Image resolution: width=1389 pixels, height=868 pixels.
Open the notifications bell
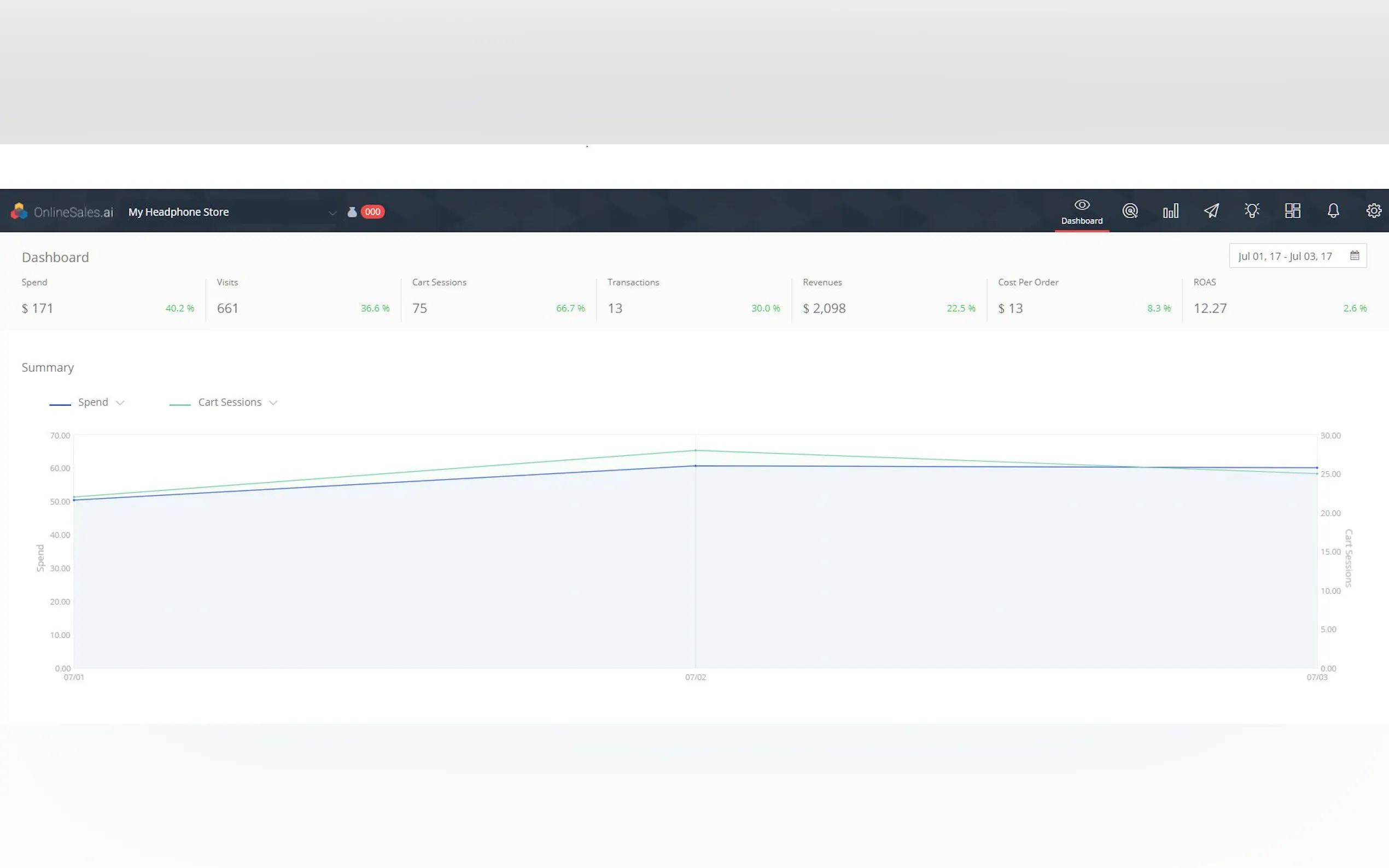[x=1333, y=210]
